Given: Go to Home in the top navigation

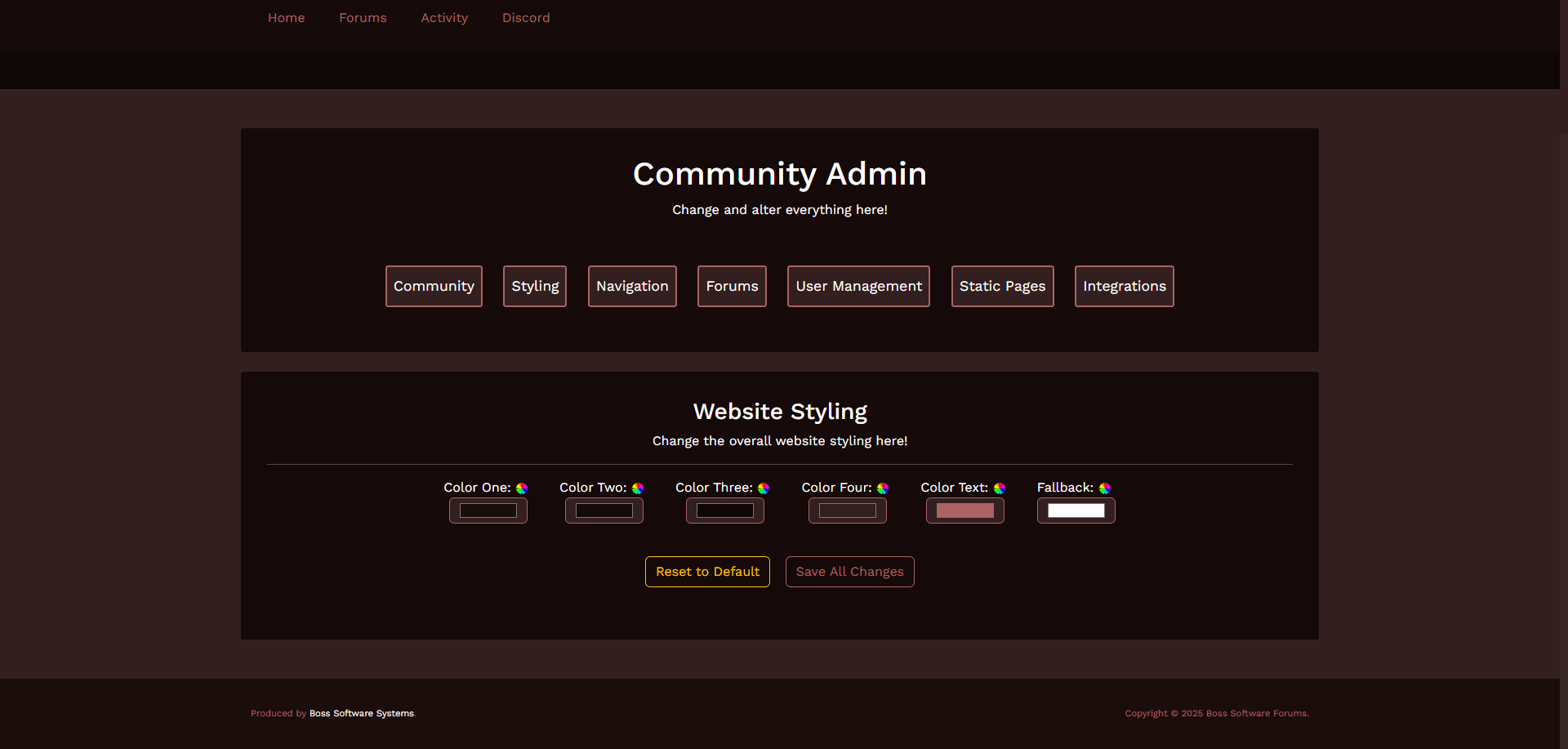Looking at the screenshot, I should pos(287,18).
